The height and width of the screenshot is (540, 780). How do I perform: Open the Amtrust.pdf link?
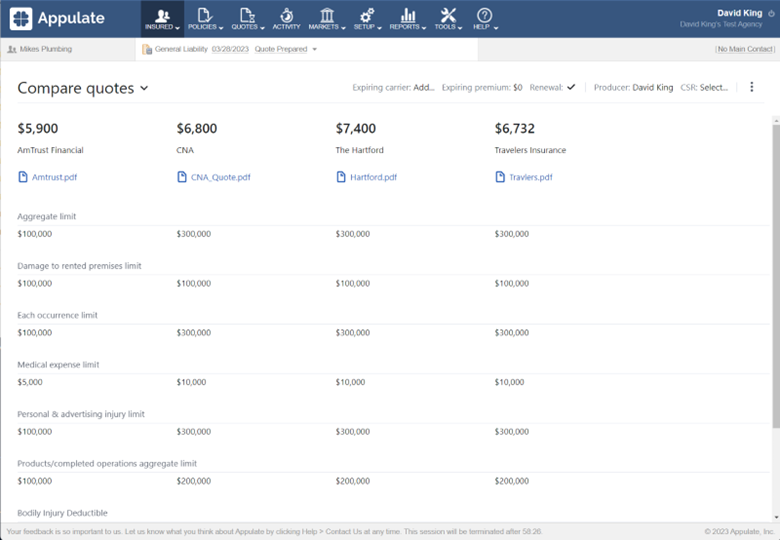55,177
